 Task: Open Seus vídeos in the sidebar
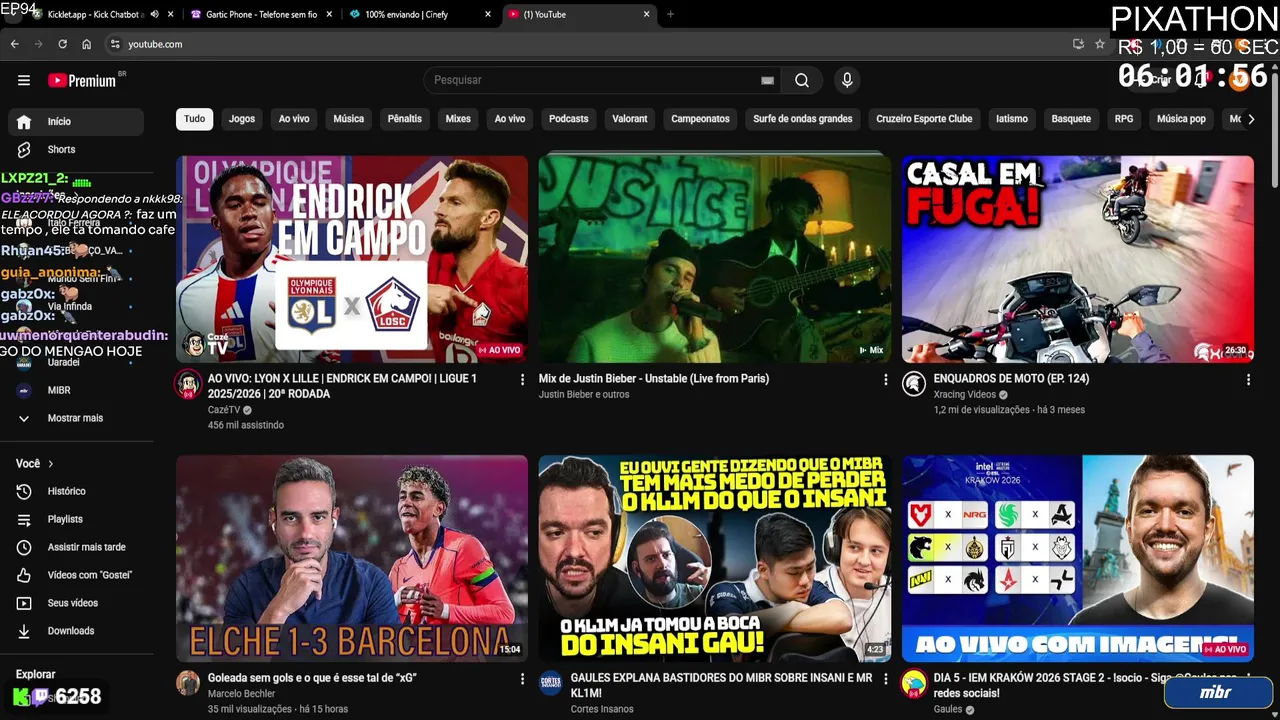click(x=76, y=603)
